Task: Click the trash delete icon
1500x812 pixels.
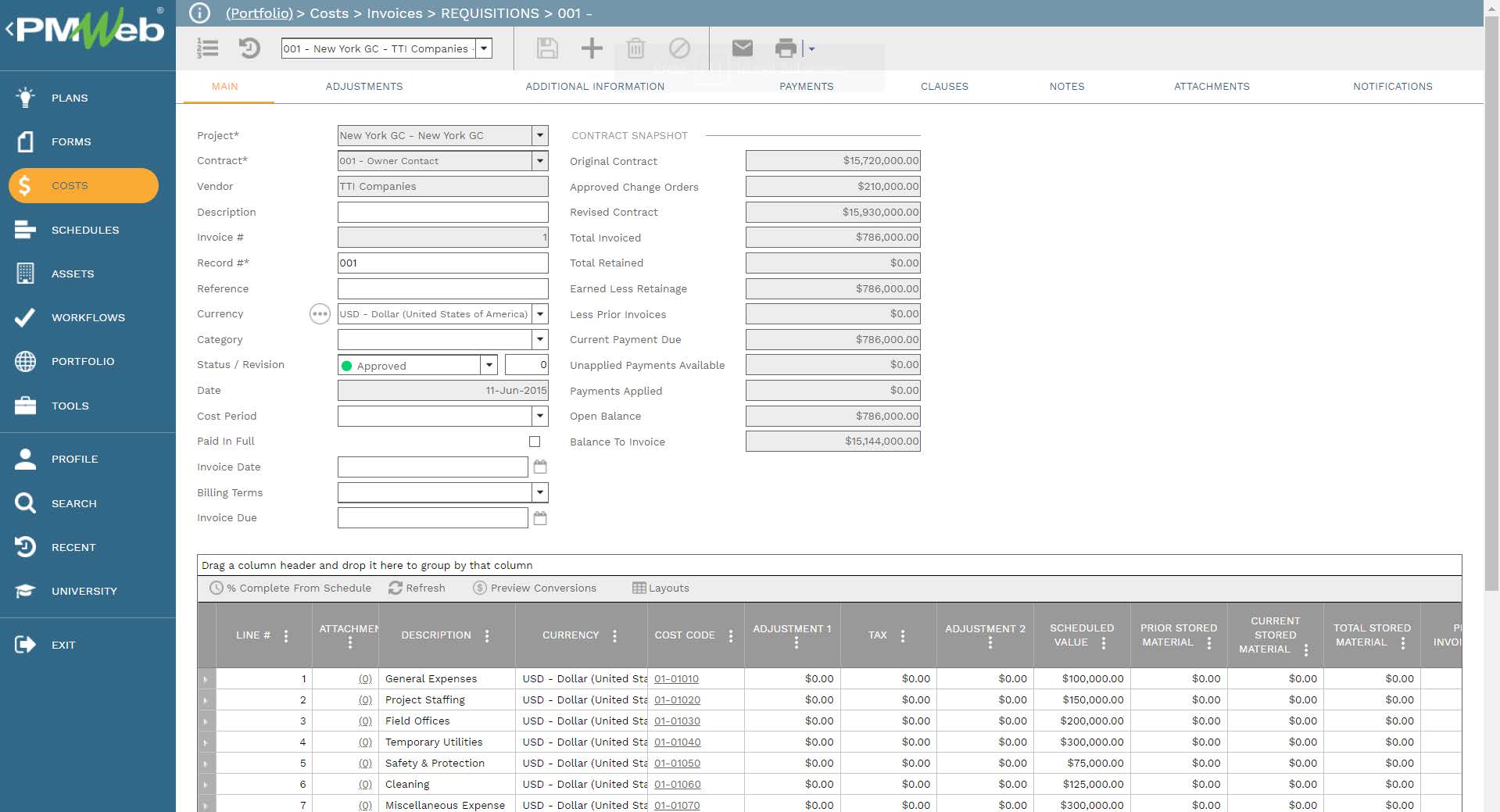Action: coord(635,48)
